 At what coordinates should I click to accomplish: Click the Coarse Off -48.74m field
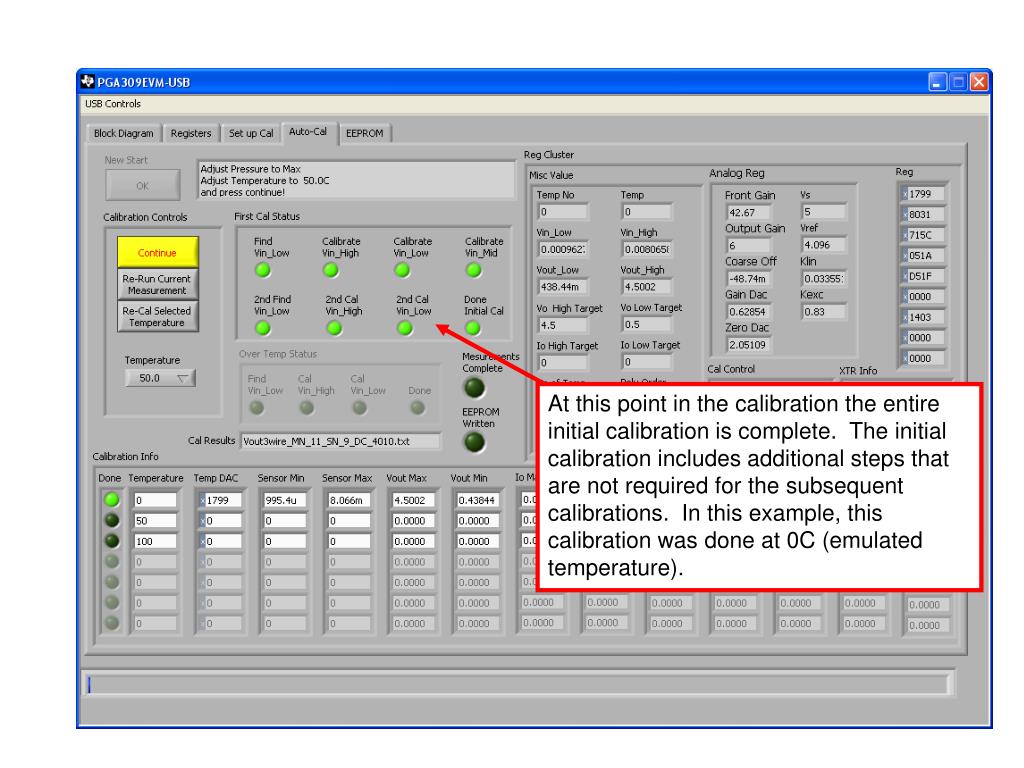(x=748, y=279)
